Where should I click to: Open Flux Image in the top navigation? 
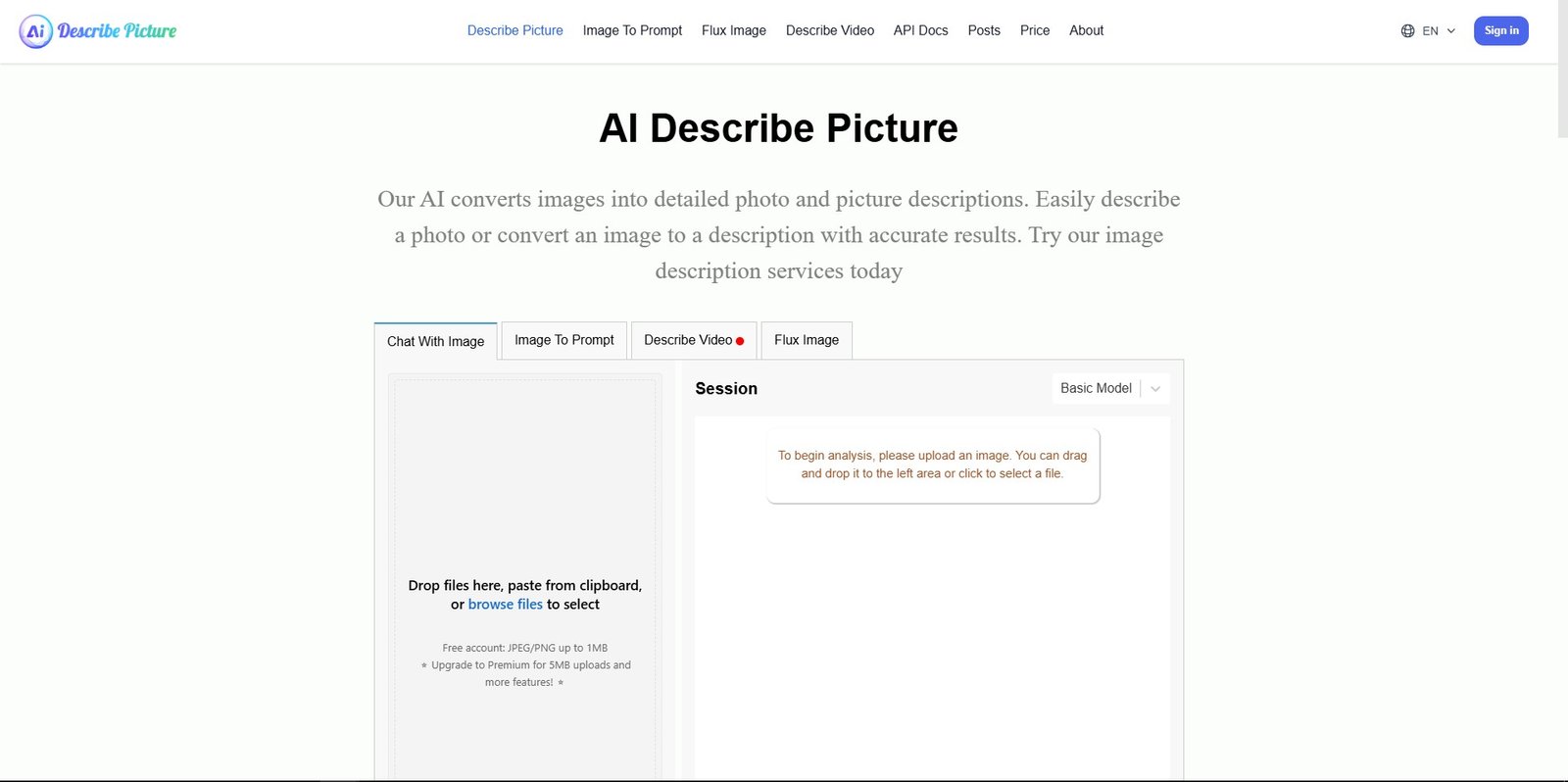pos(733,30)
